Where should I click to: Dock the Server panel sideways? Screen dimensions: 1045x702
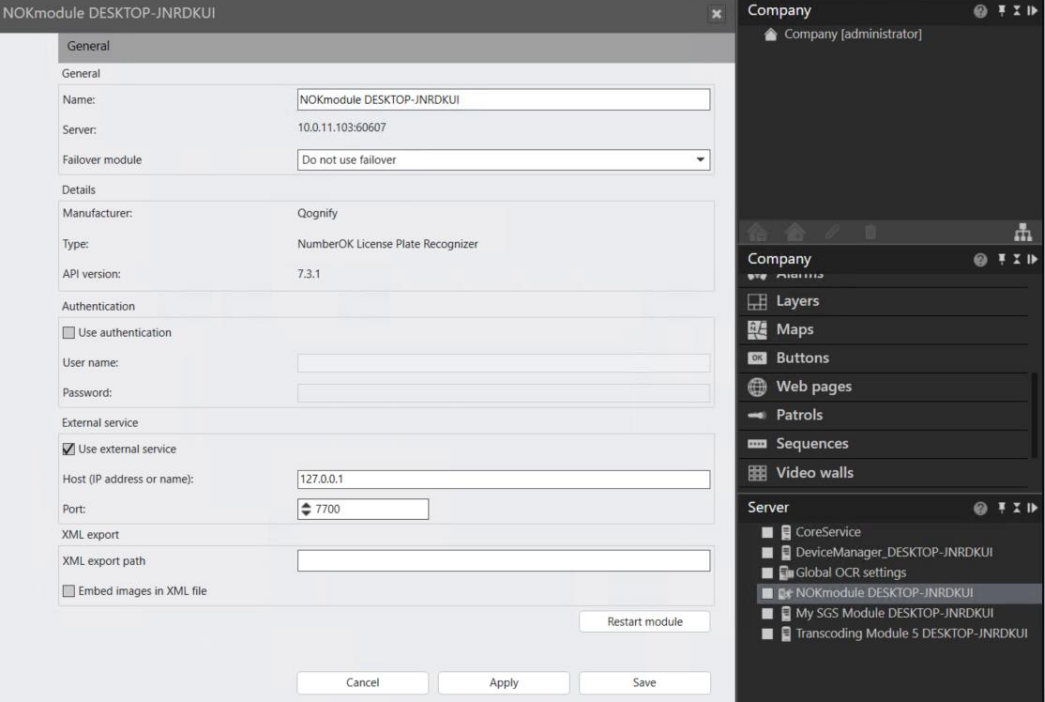click(x=1032, y=508)
